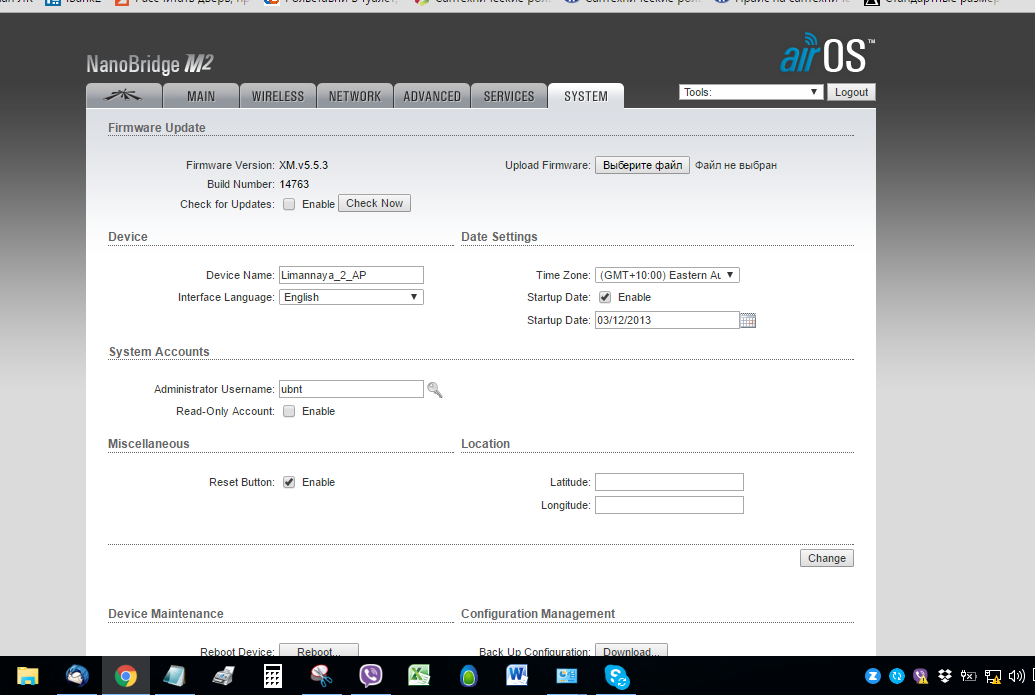This screenshot has height=695, width=1035.
Task: Click the Latitude input field
Action: pos(669,482)
